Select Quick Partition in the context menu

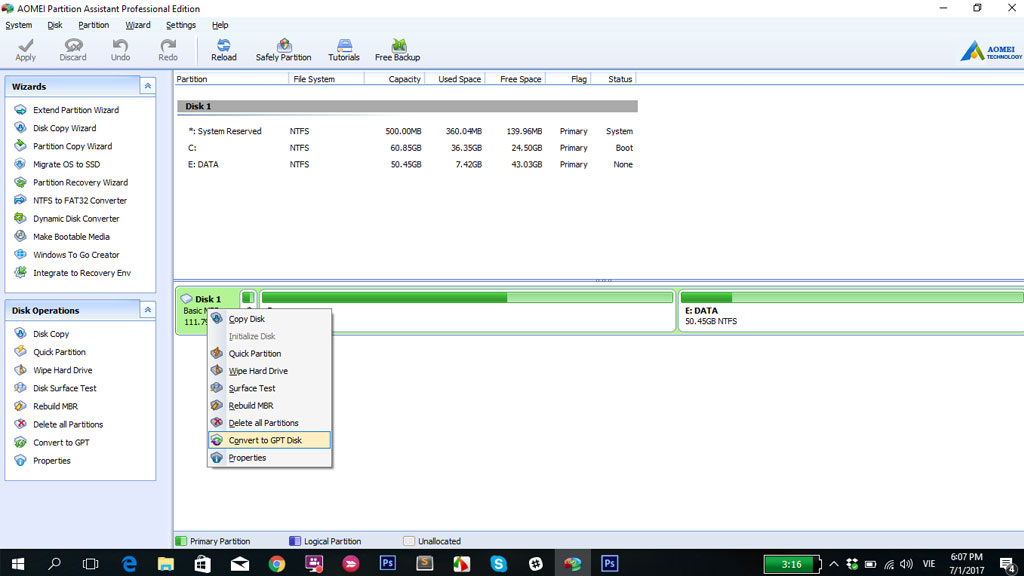269,353
